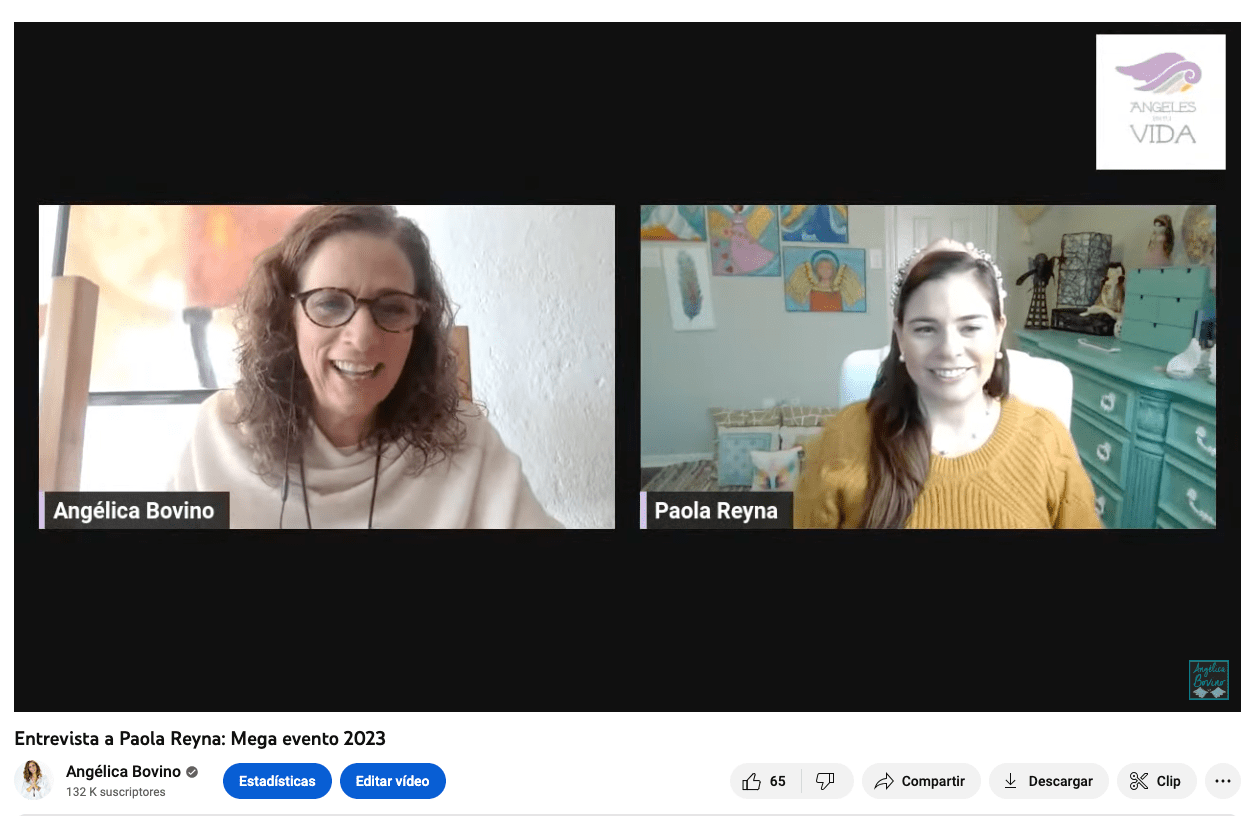
Task: Share the video with Compartir
Action: pyautogui.click(x=920, y=781)
